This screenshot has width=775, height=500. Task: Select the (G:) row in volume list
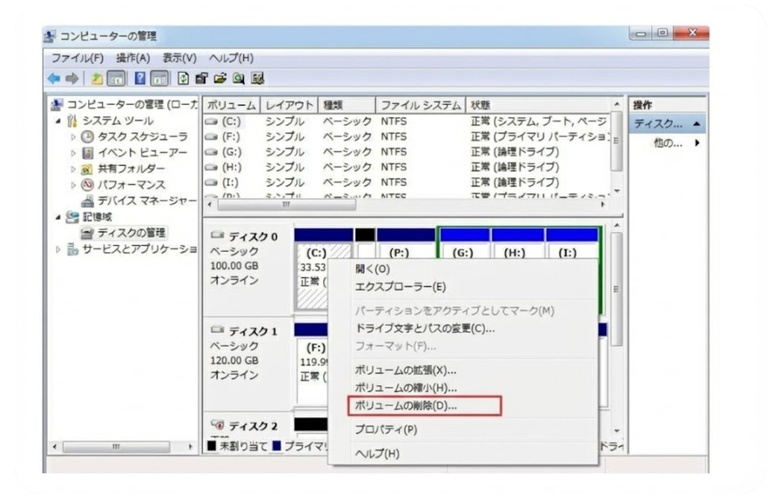click(407, 152)
